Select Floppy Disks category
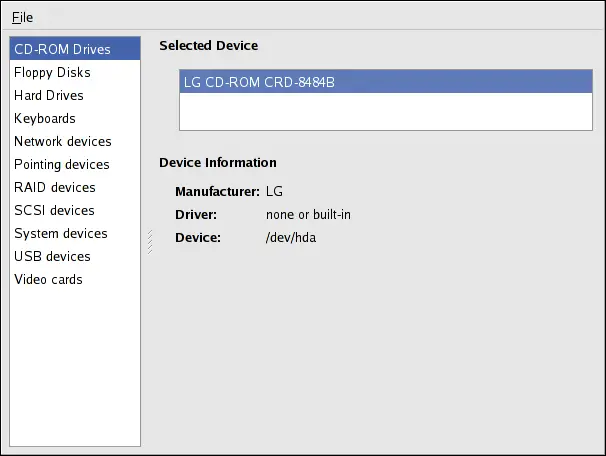Image resolution: width=606 pixels, height=456 pixels. [52, 72]
